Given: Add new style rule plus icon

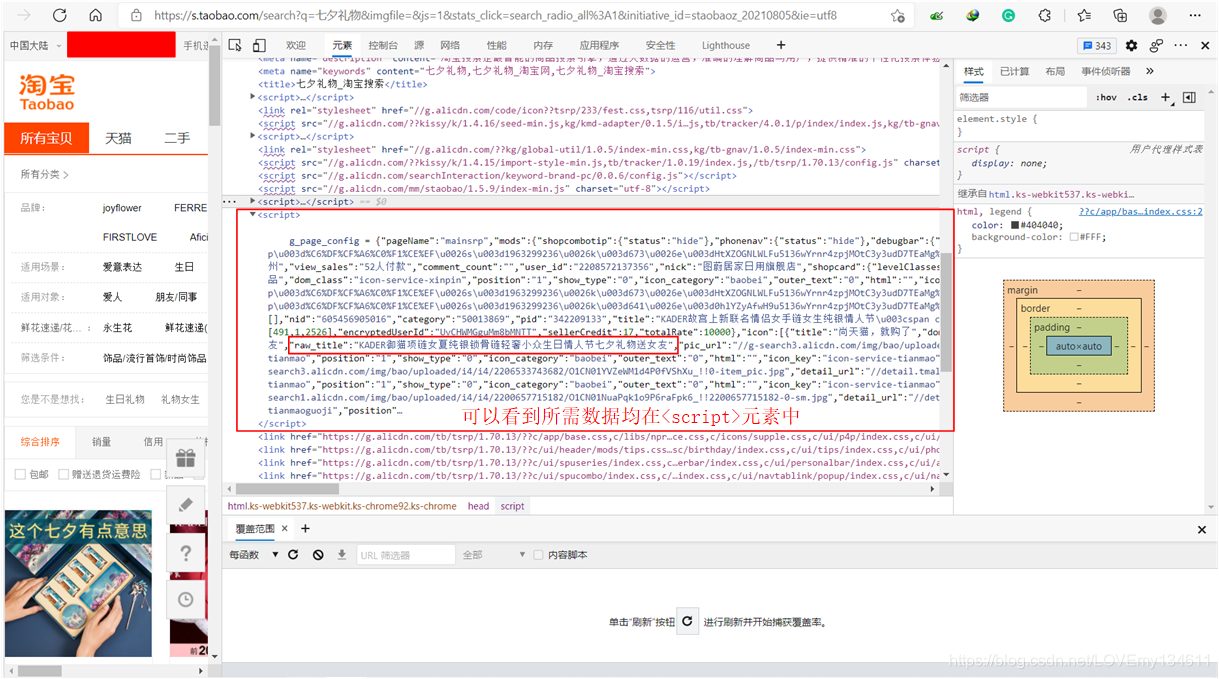Looking at the screenshot, I should tap(1166, 97).
